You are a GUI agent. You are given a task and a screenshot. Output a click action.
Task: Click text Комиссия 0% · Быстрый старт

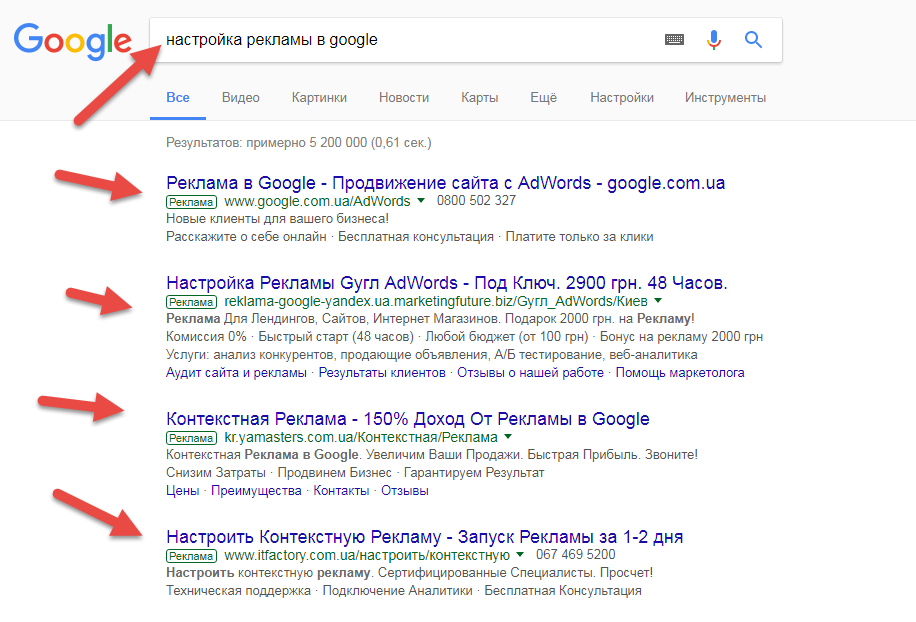click(x=290, y=337)
